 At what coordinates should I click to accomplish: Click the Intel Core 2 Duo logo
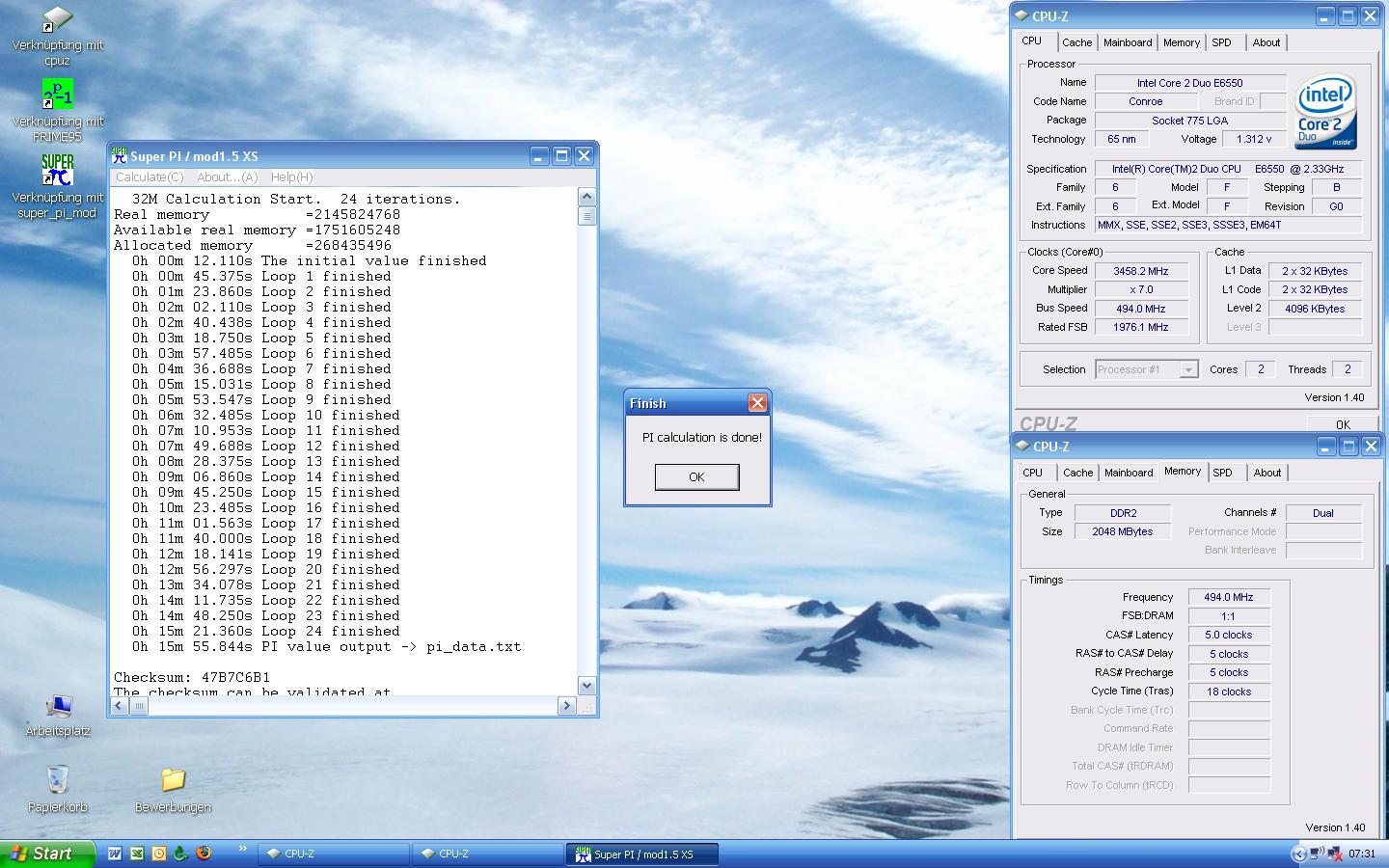tap(1326, 112)
